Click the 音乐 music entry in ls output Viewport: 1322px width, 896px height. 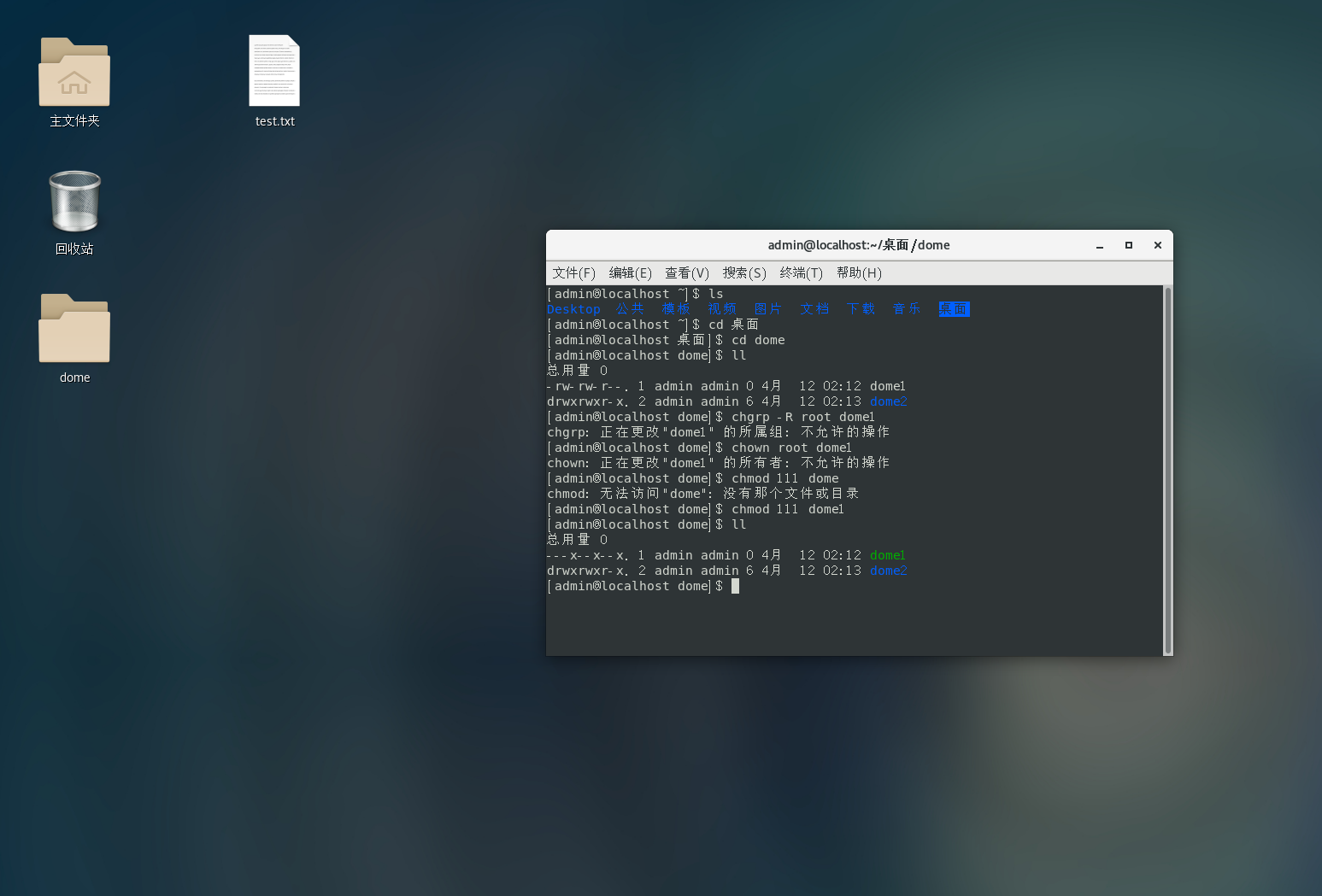tap(906, 308)
